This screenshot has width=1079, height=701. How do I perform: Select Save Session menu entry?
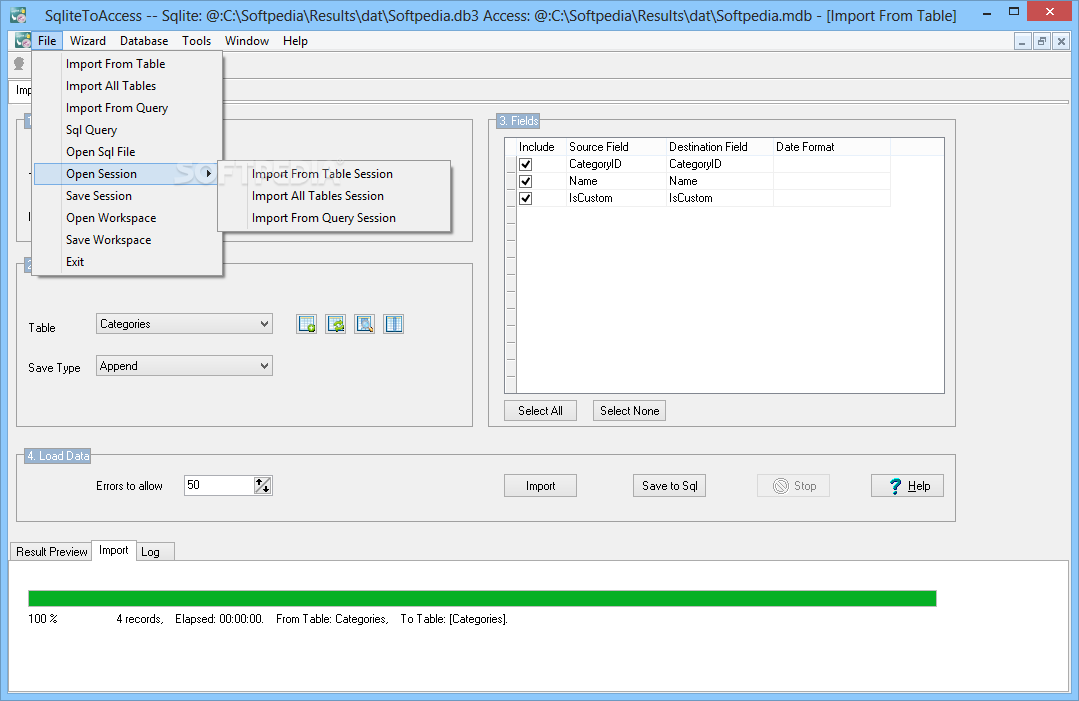[x=127, y=196]
